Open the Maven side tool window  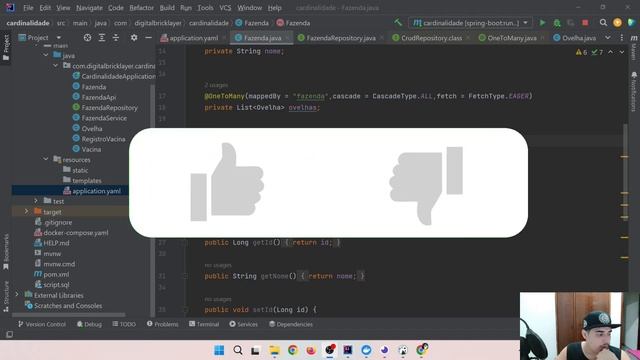(x=634, y=47)
